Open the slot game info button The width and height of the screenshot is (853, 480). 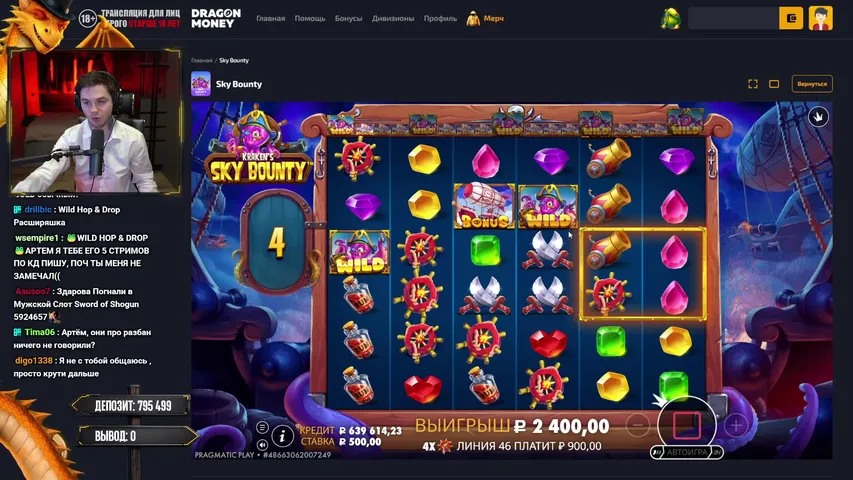282,436
